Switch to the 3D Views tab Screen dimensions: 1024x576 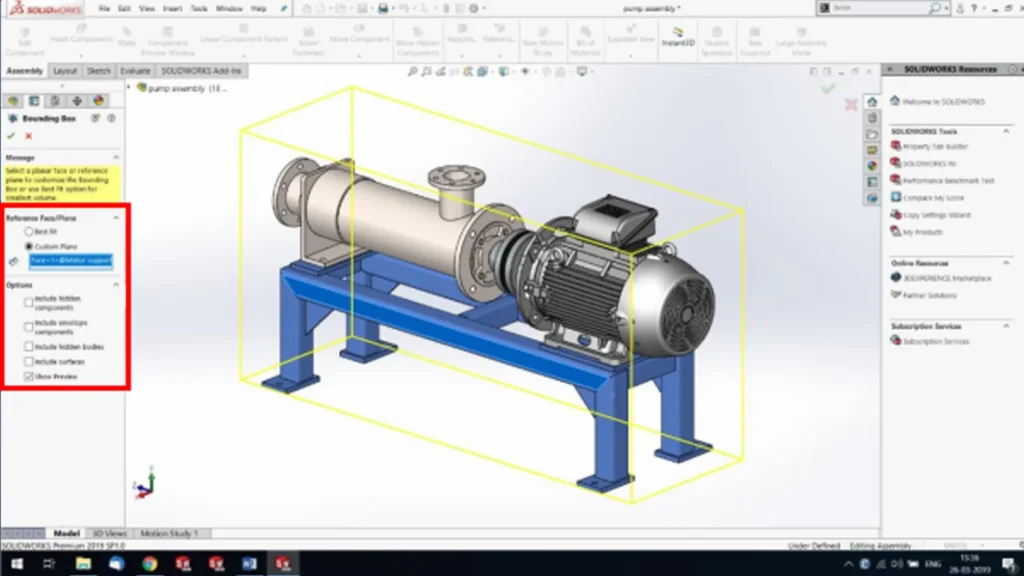pyautogui.click(x=110, y=534)
